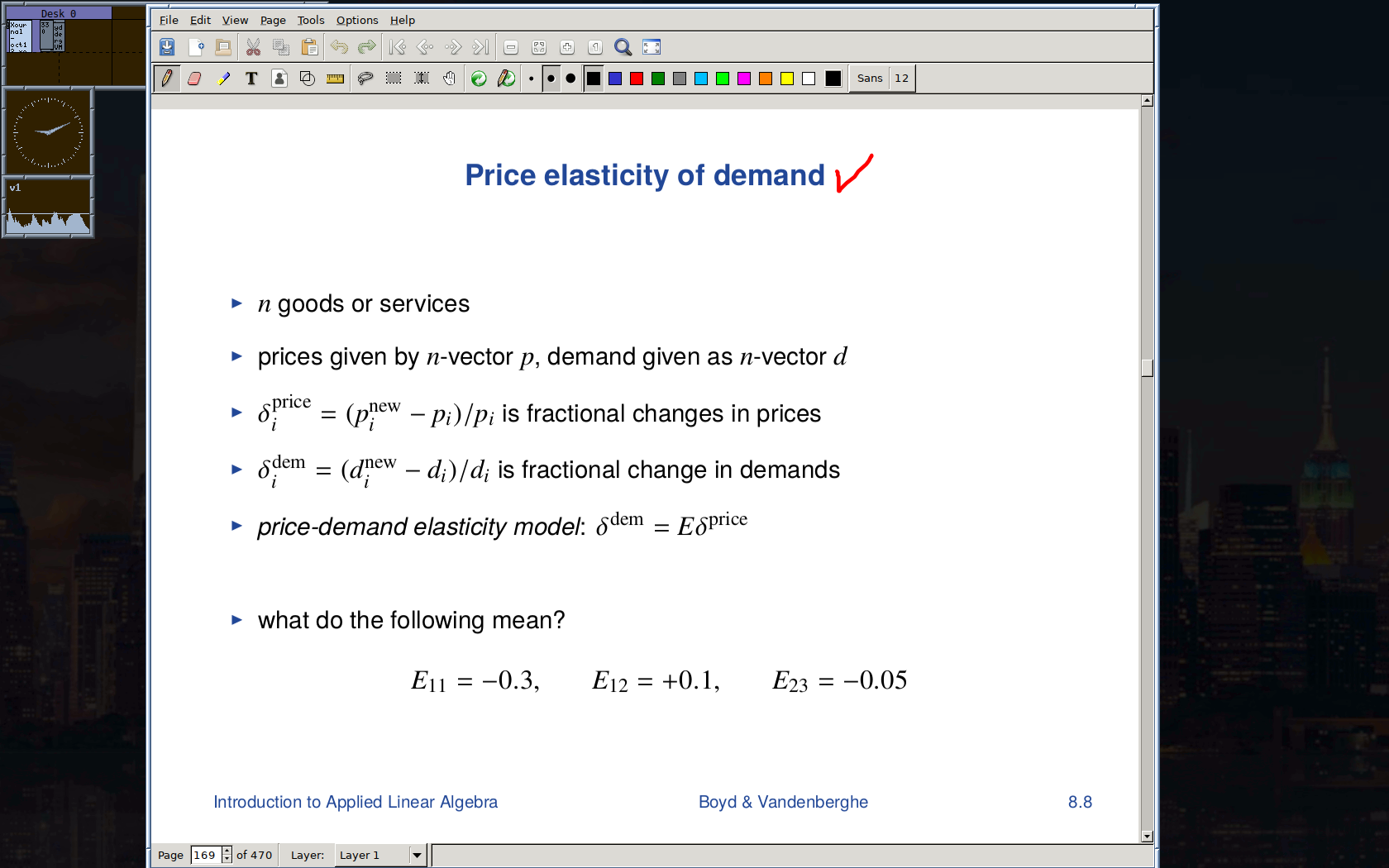1389x868 pixels.
Task: Increment the page number spinner
Action: tap(227, 851)
